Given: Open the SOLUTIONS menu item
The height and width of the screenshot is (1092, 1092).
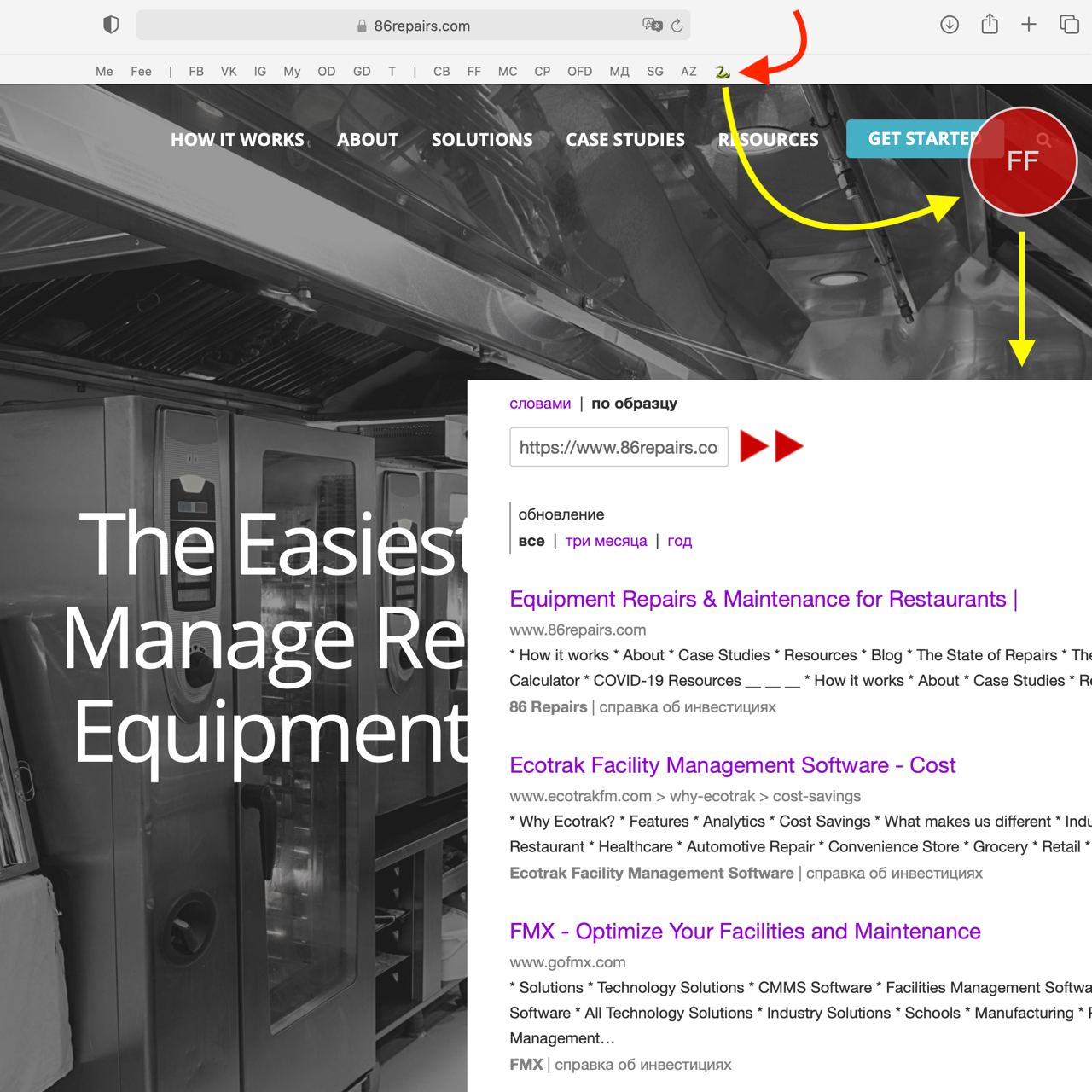Looking at the screenshot, I should point(482,140).
